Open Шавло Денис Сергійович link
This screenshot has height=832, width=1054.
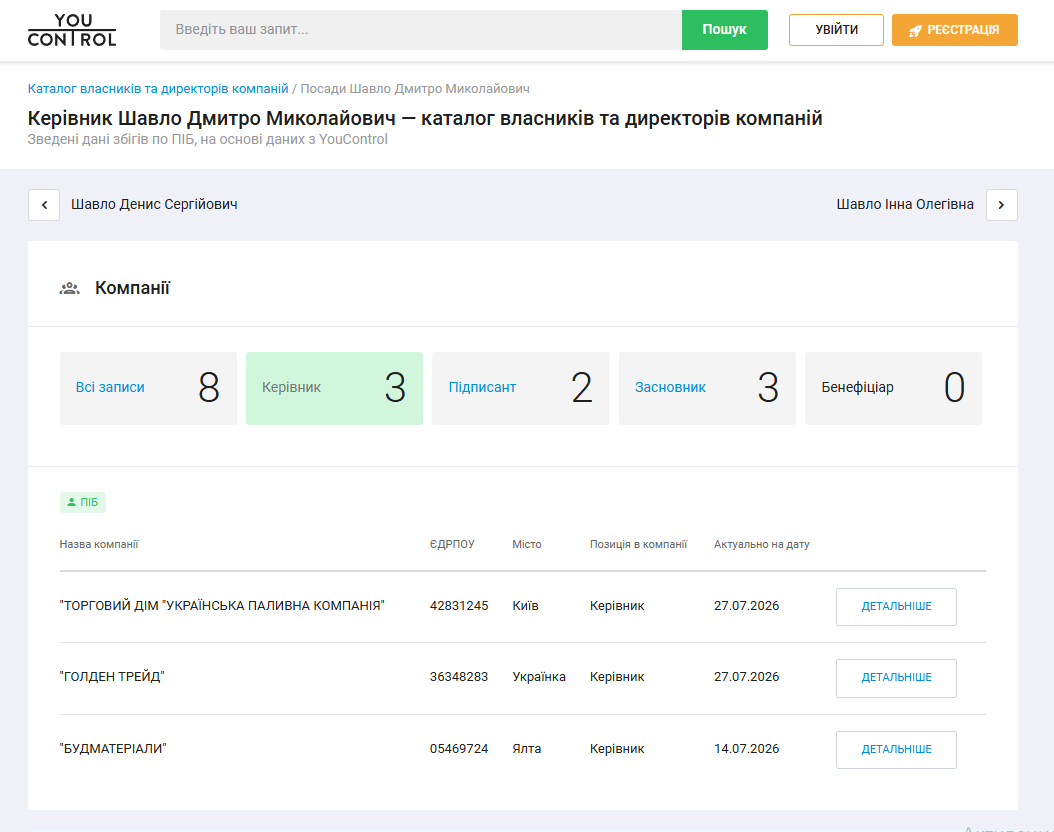[x=154, y=204]
